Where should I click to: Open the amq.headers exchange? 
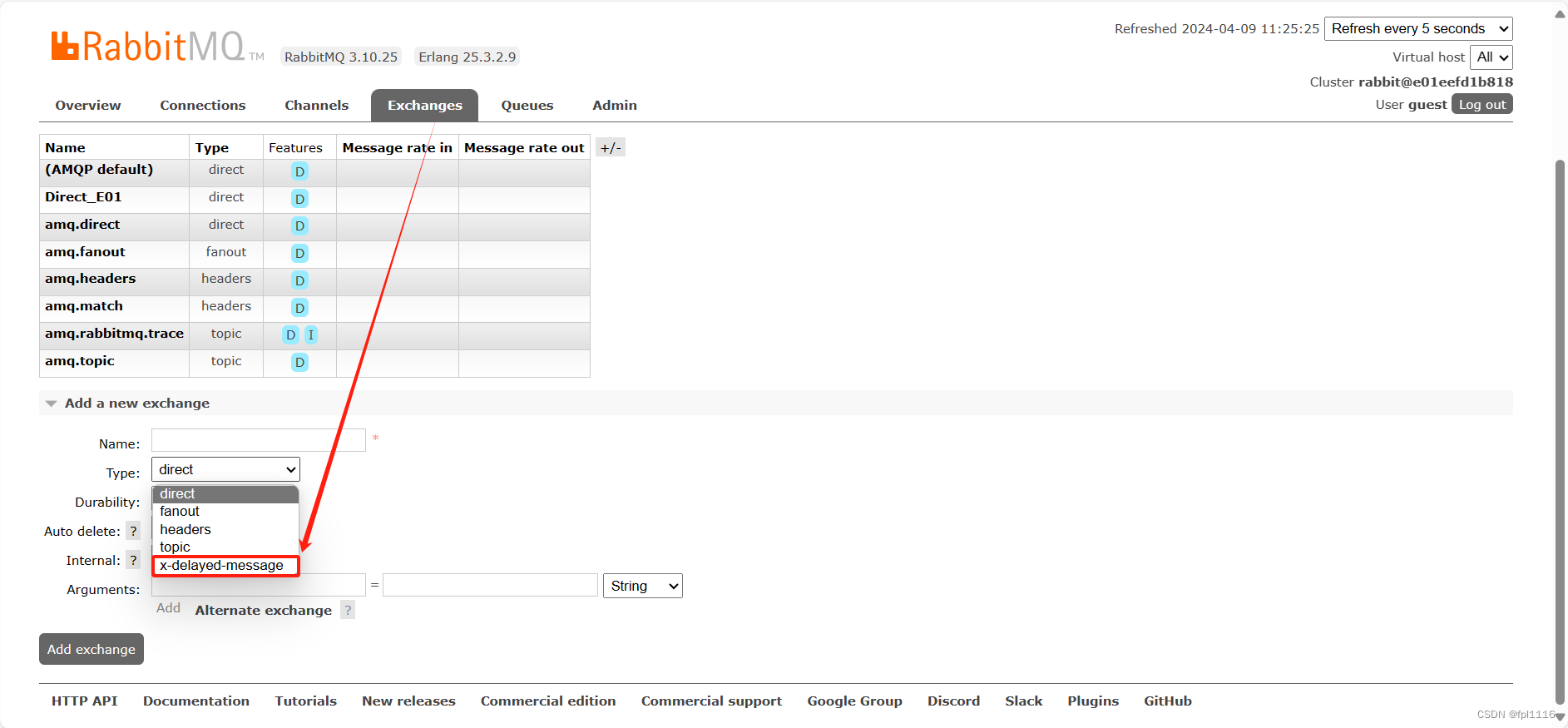(90, 279)
